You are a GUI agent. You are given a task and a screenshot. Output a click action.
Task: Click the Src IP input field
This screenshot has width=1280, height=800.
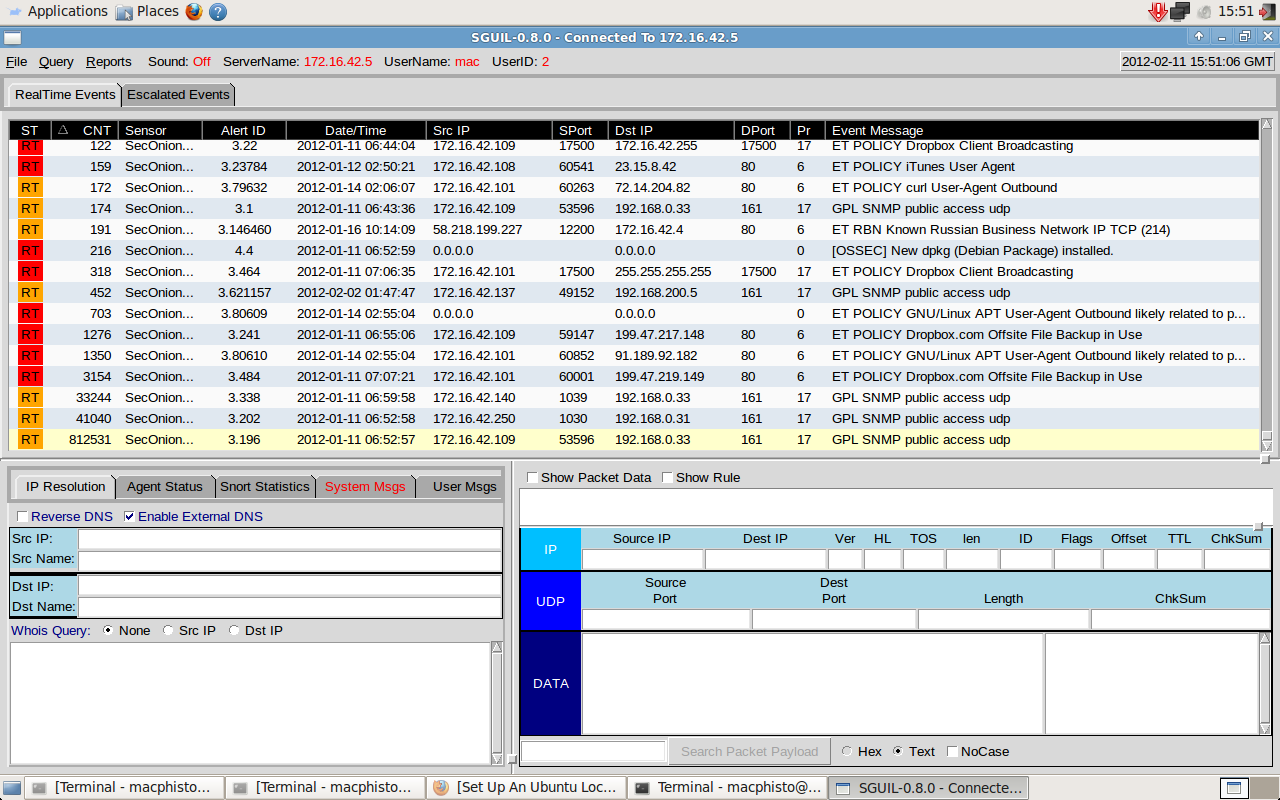pyautogui.click(x=290, y=540)
